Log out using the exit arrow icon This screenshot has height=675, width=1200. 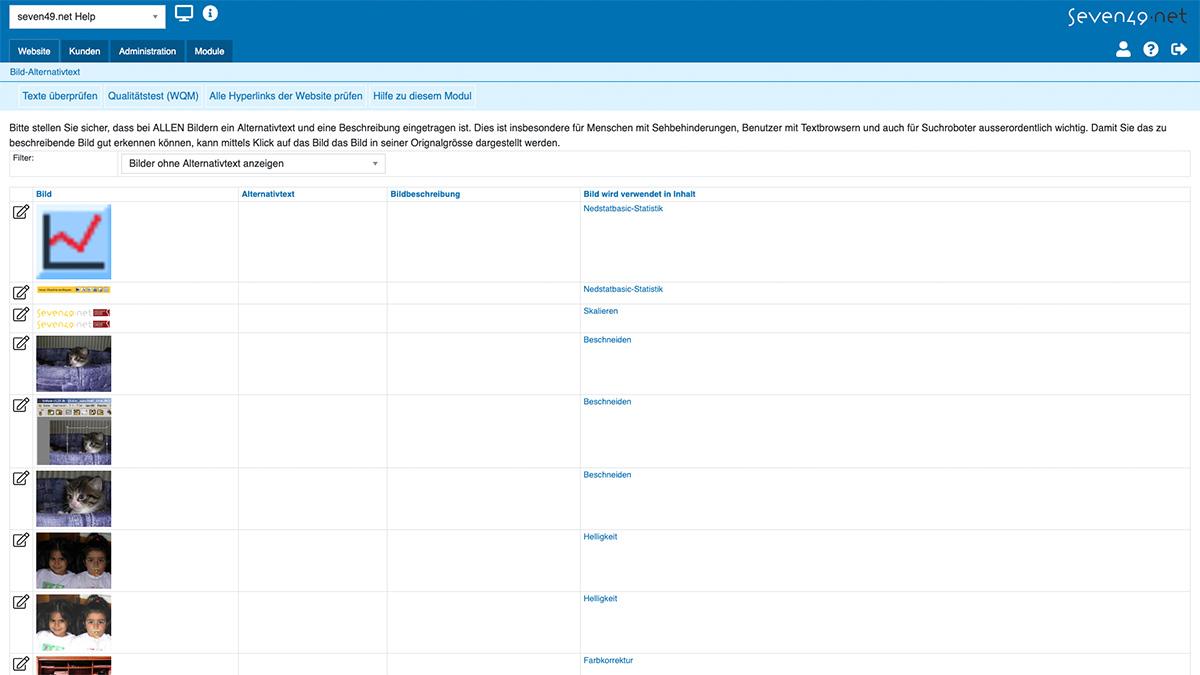(x=1178, y=48)
